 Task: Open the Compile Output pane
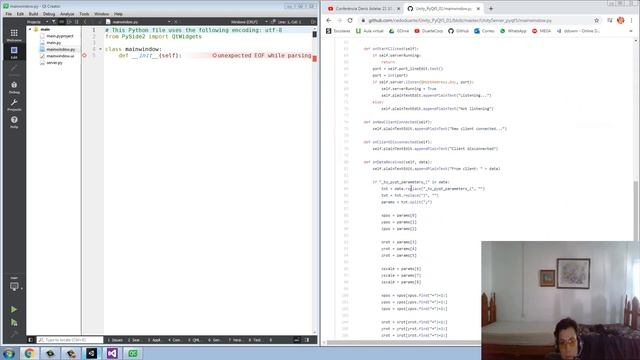174,340
